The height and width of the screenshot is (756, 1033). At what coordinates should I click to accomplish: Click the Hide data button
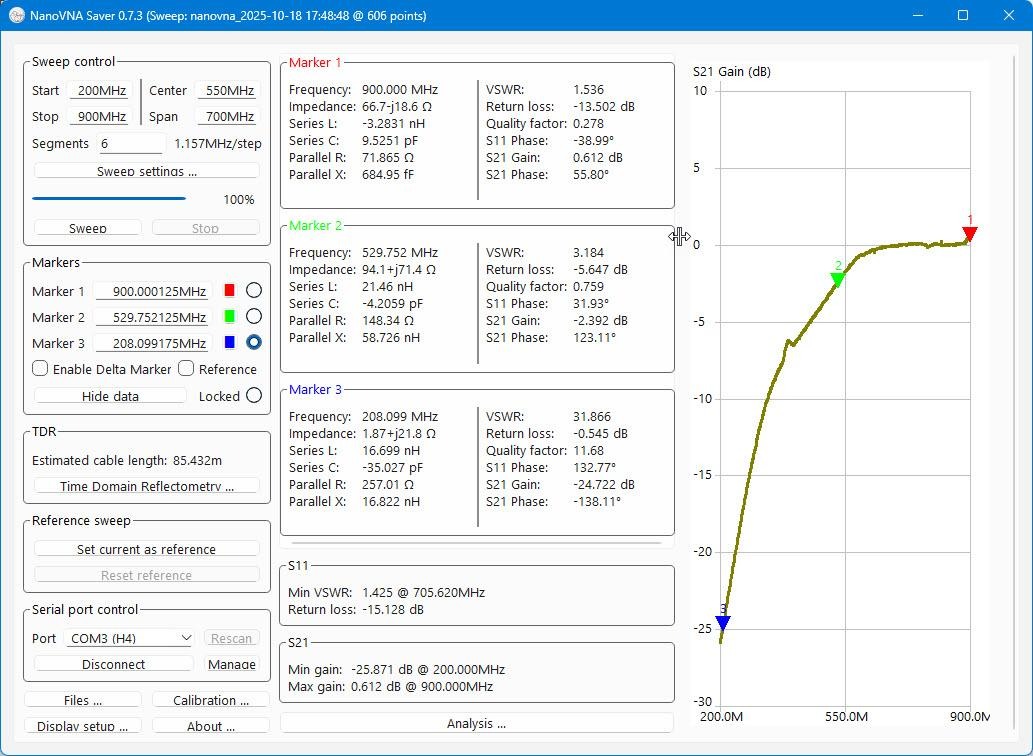point(110,396)
